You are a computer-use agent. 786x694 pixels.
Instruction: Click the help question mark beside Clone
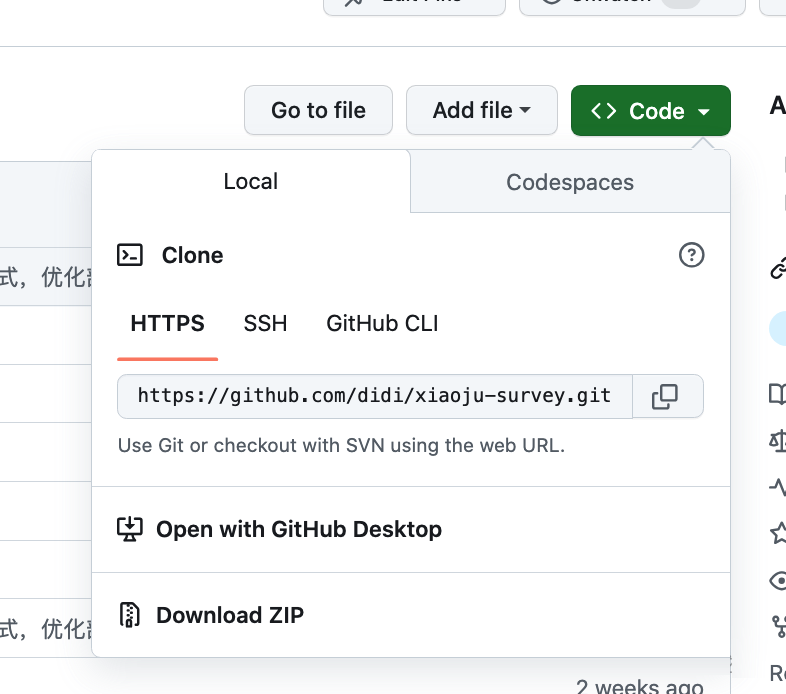coord(691,256)
